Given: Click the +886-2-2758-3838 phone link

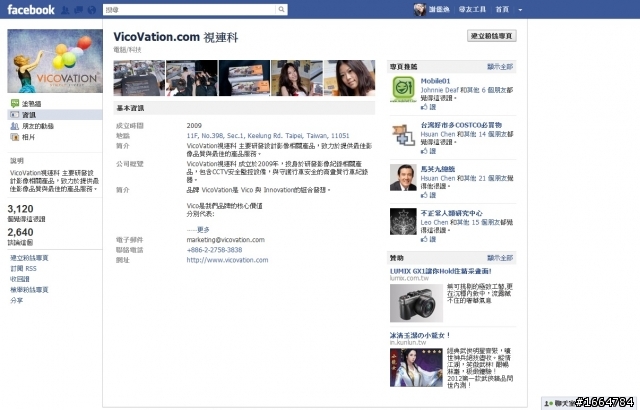Looking at the screenshot, I should click(214, 250).
